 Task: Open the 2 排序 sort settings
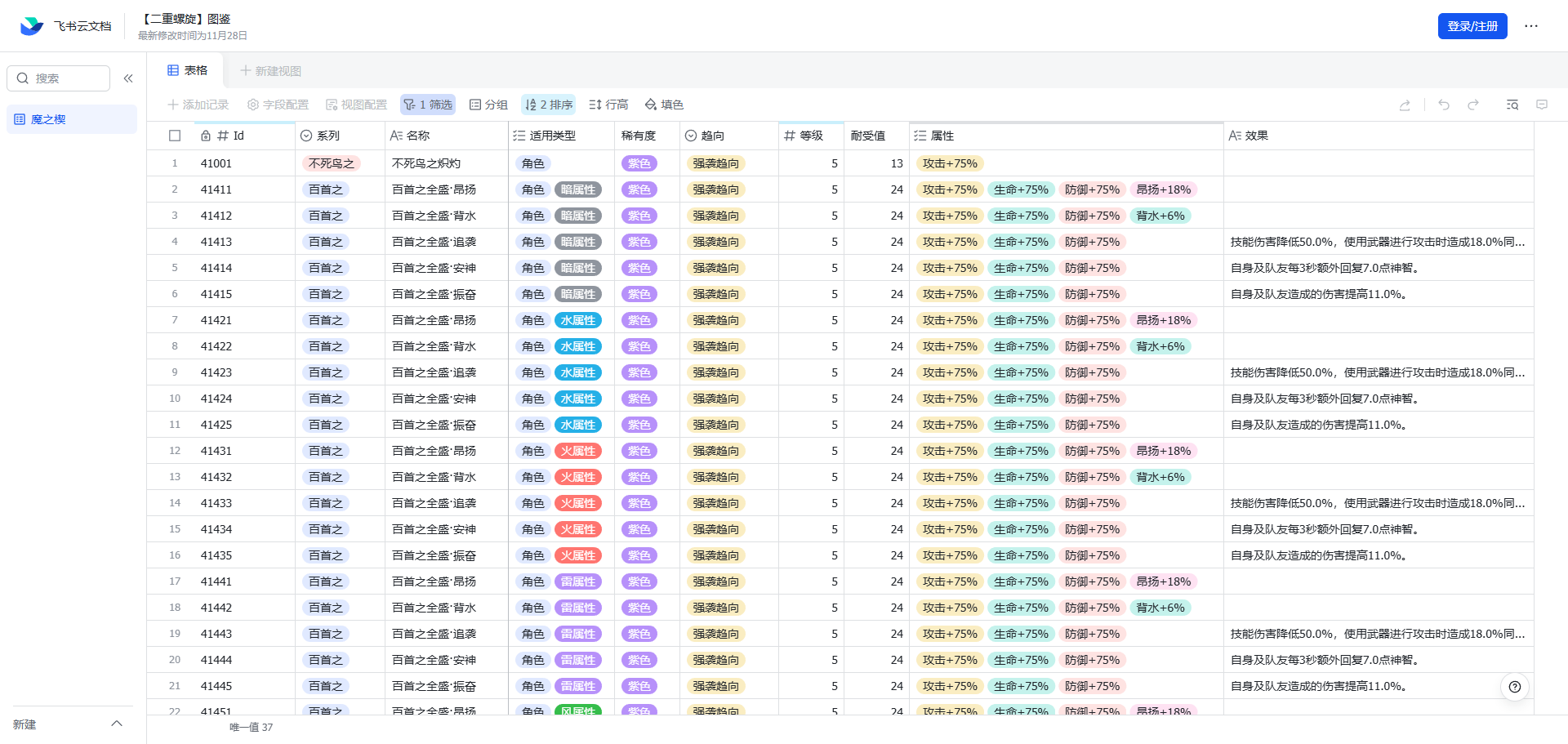548,105
